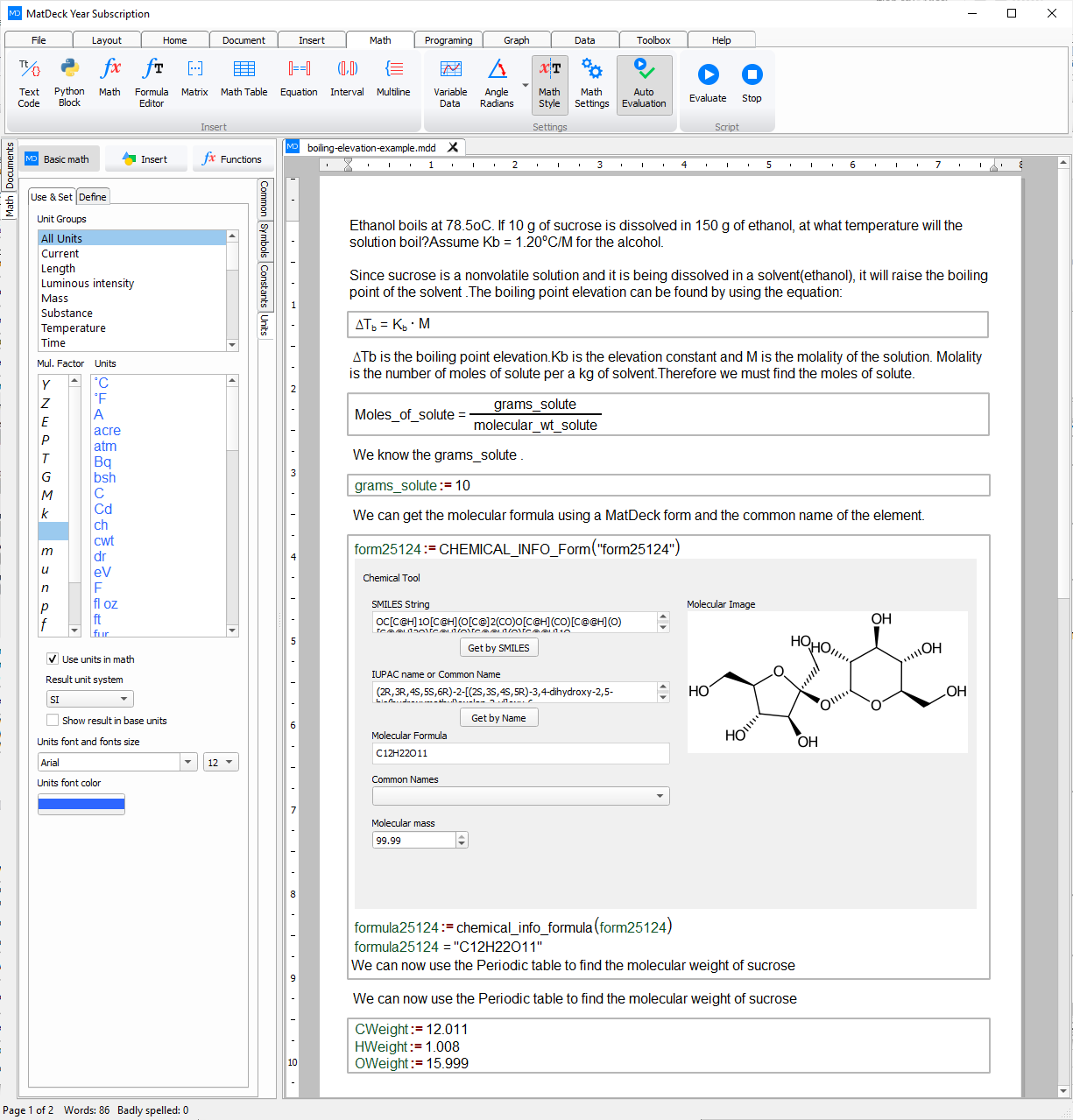
Task: Insert a Text Code block
Action: (29, 84)
